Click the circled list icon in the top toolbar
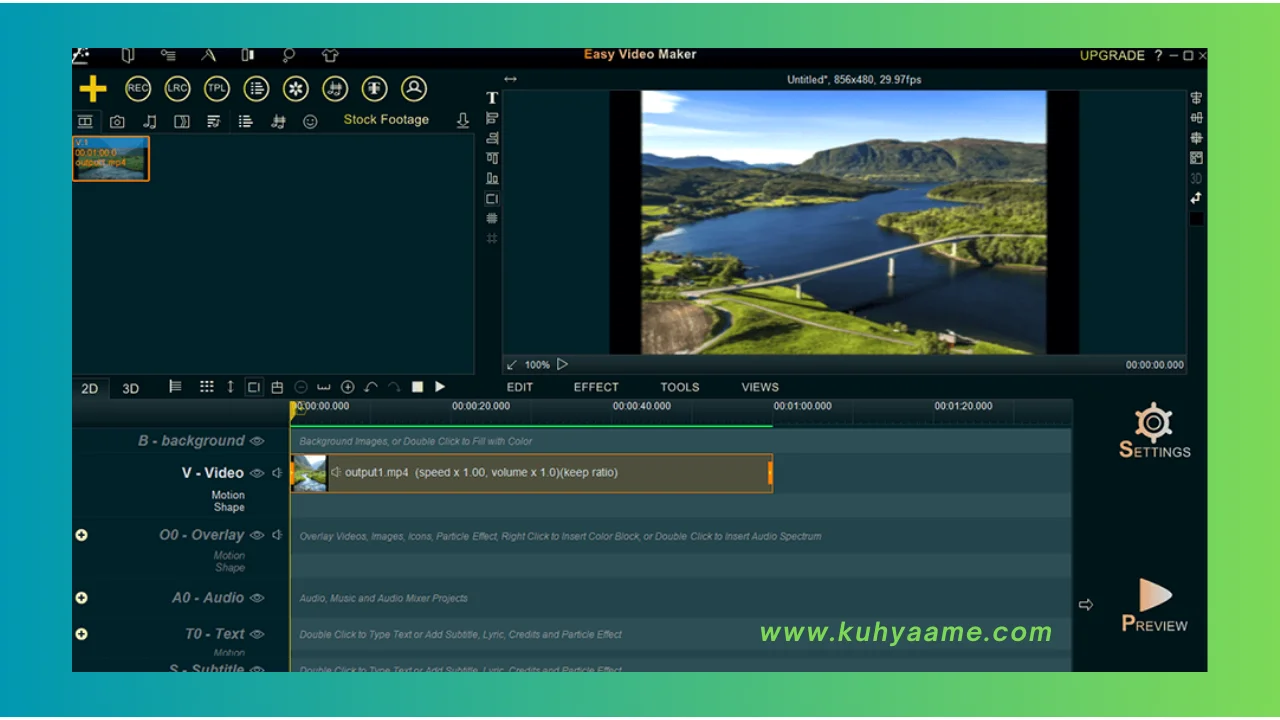Viewport: 1280px width, 720px height. click(257, 88)
